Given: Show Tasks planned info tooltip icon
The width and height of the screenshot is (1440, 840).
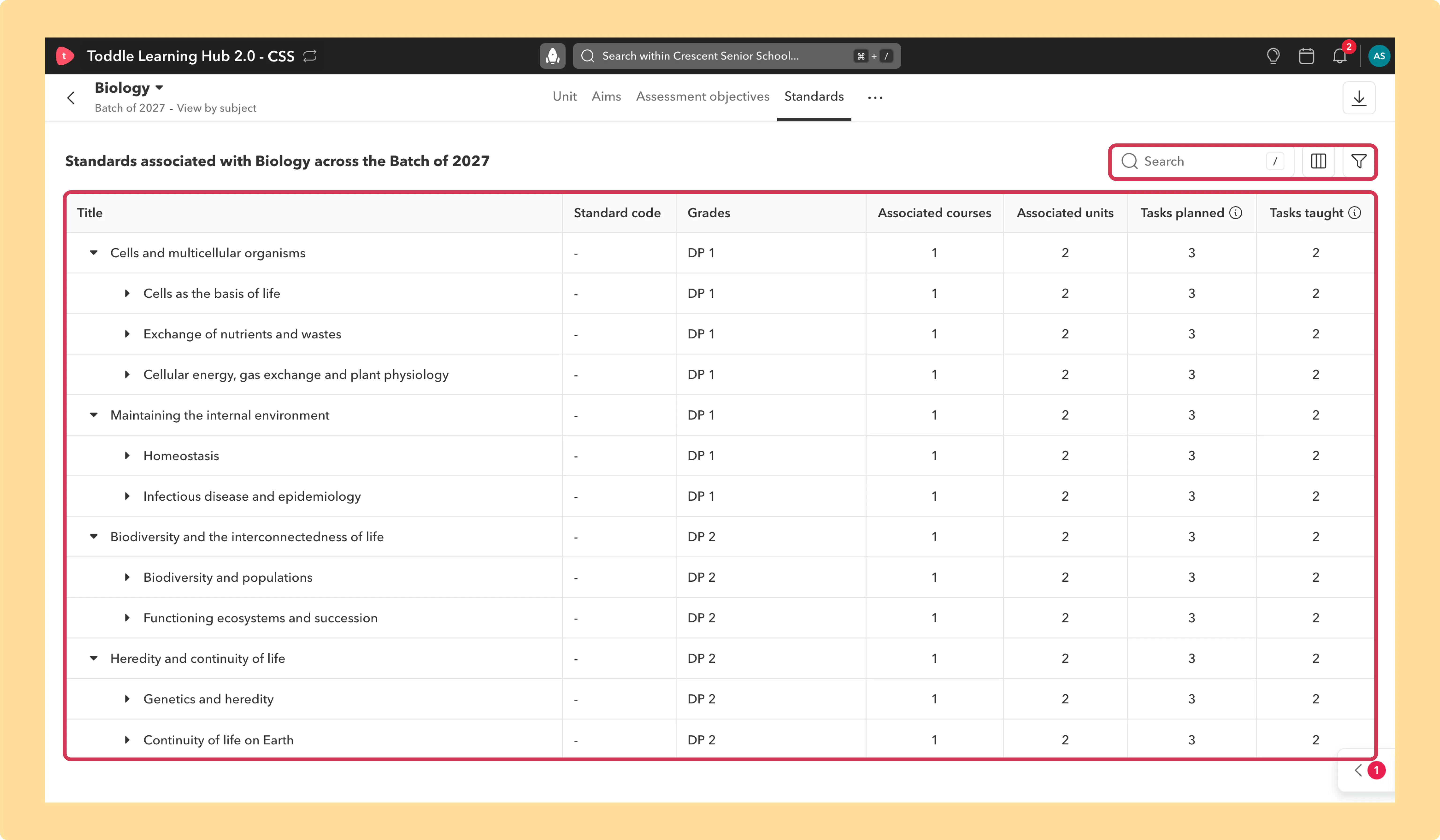Looking at the screenshot, I should click(x=1235, y=213).
